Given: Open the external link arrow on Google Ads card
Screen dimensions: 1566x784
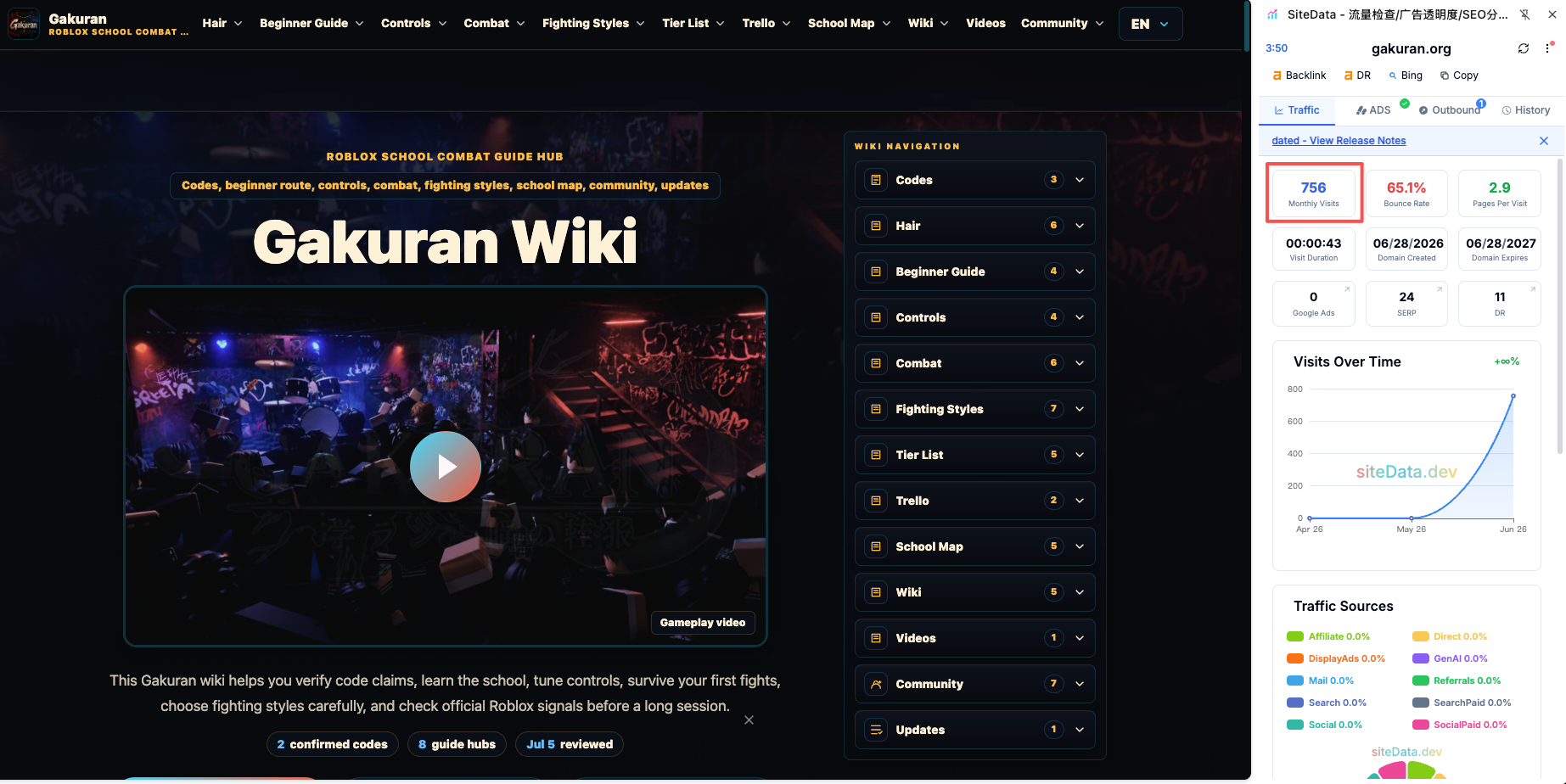Looking at the screenshot, I should (1347, 289).
